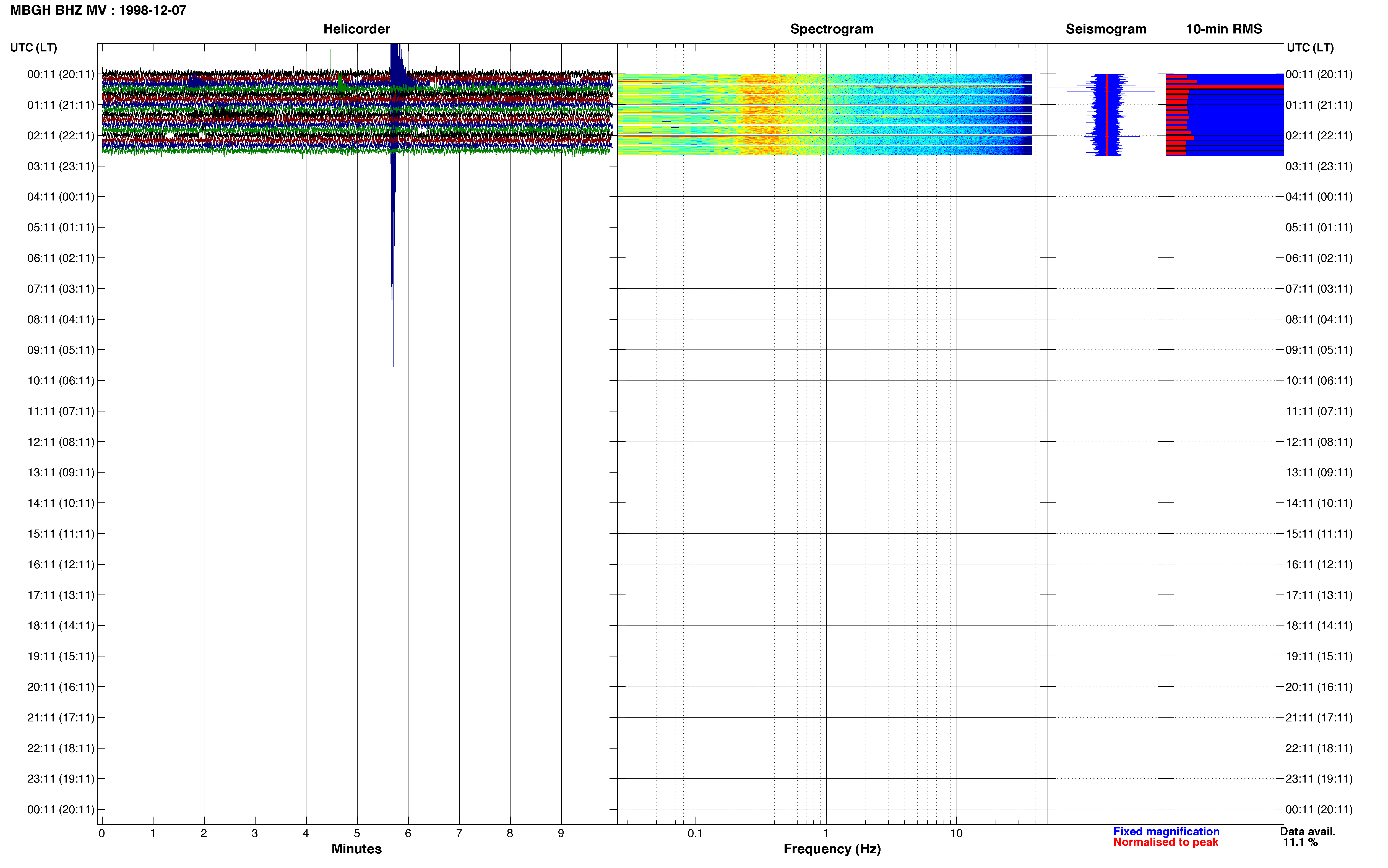Click the '1' tick on Frequency axis
The width and height of the screenshot is (1388, 868).
[x=826, y=833]
